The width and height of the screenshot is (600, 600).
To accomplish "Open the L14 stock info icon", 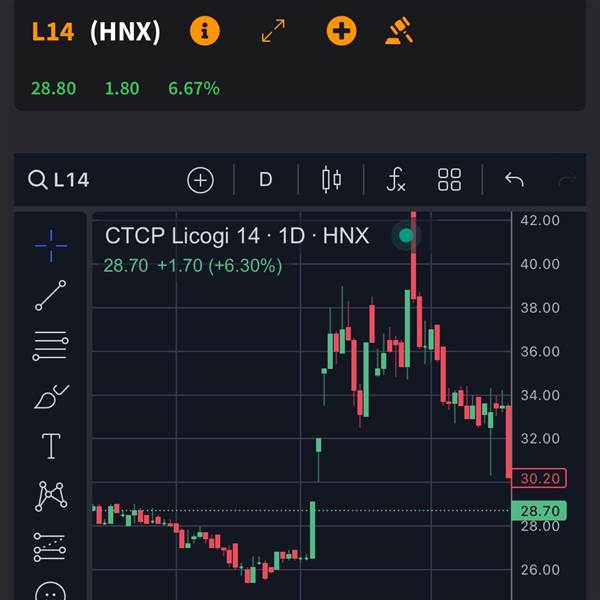I will pos(205,31).
